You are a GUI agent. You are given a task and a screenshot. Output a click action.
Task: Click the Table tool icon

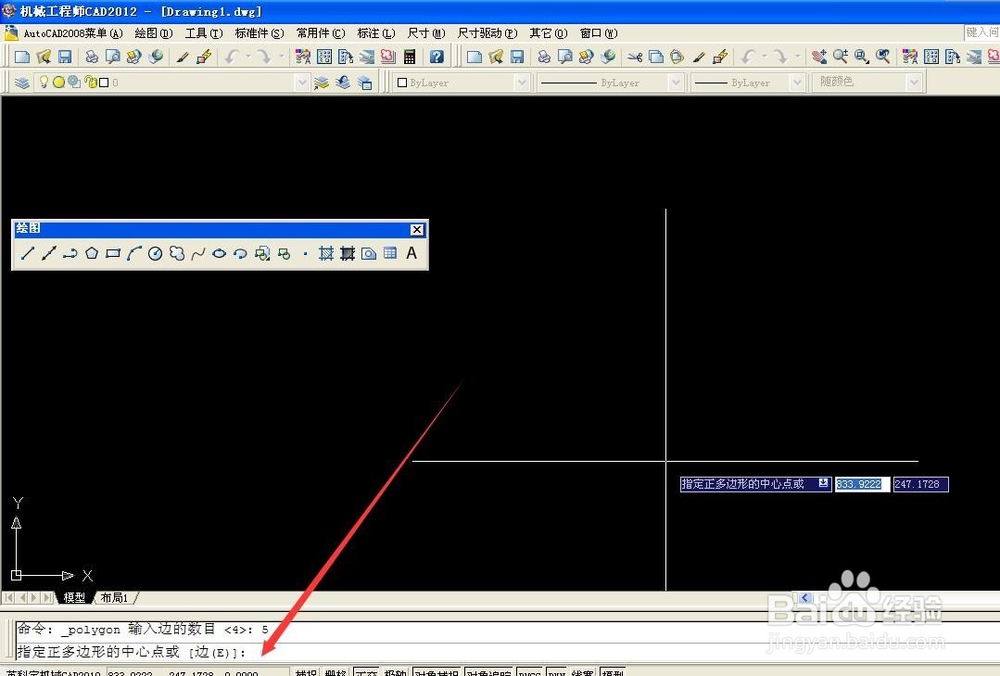coord(390,253)
